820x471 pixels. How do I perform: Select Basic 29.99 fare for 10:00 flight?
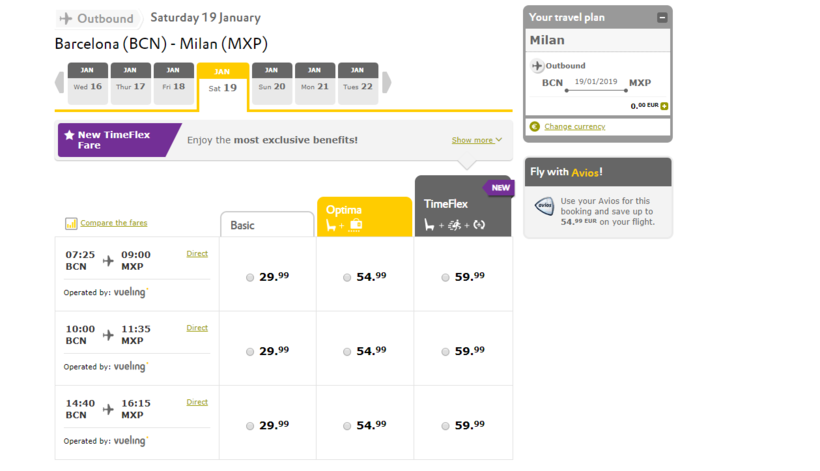click(x=250, y=352)
